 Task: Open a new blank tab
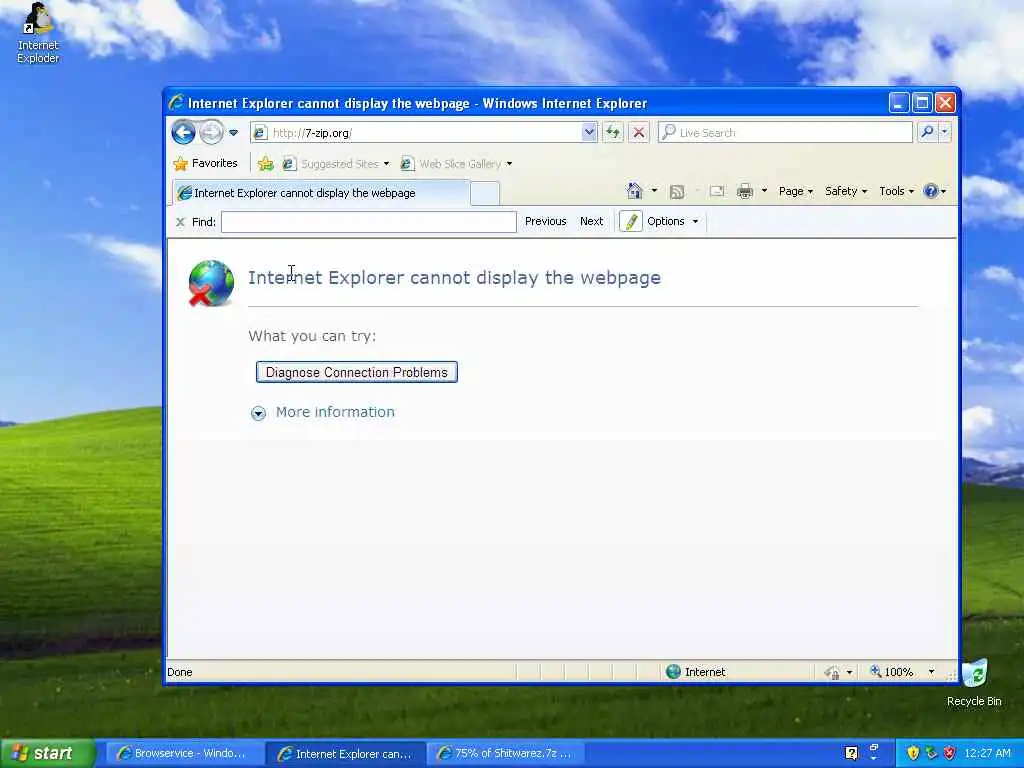coord(485,193)
